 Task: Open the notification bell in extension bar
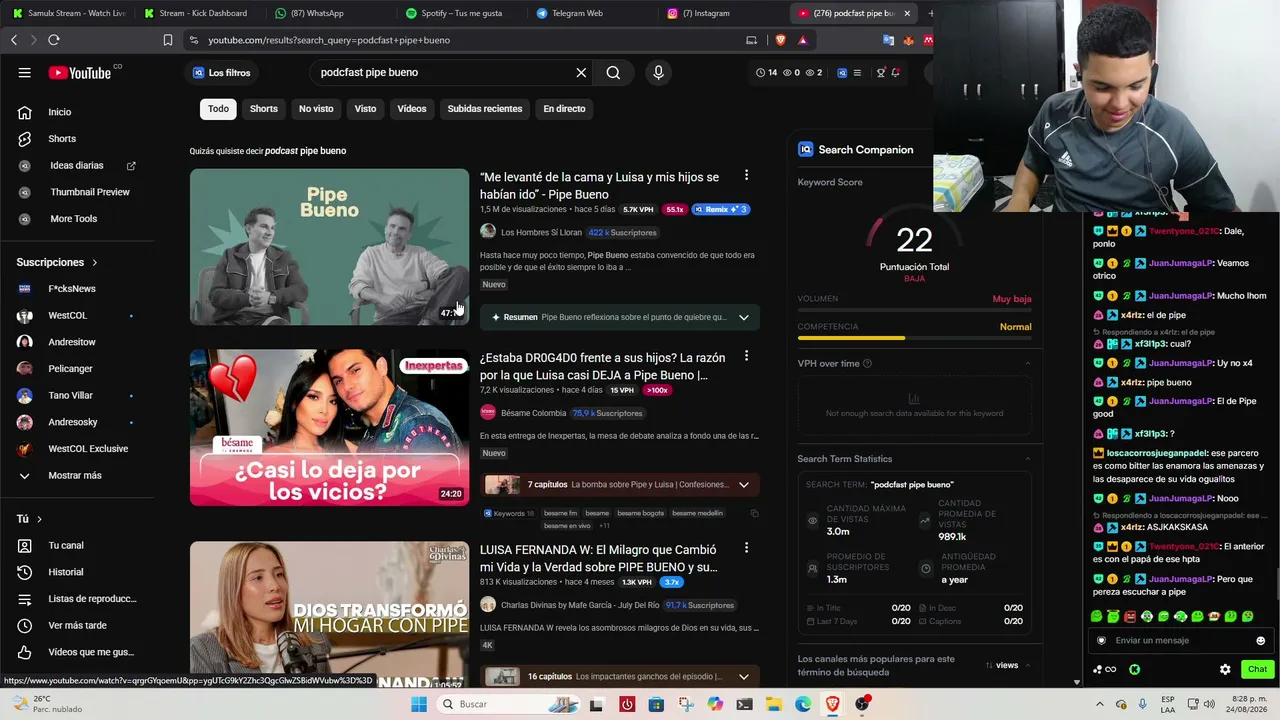point(895,72)
